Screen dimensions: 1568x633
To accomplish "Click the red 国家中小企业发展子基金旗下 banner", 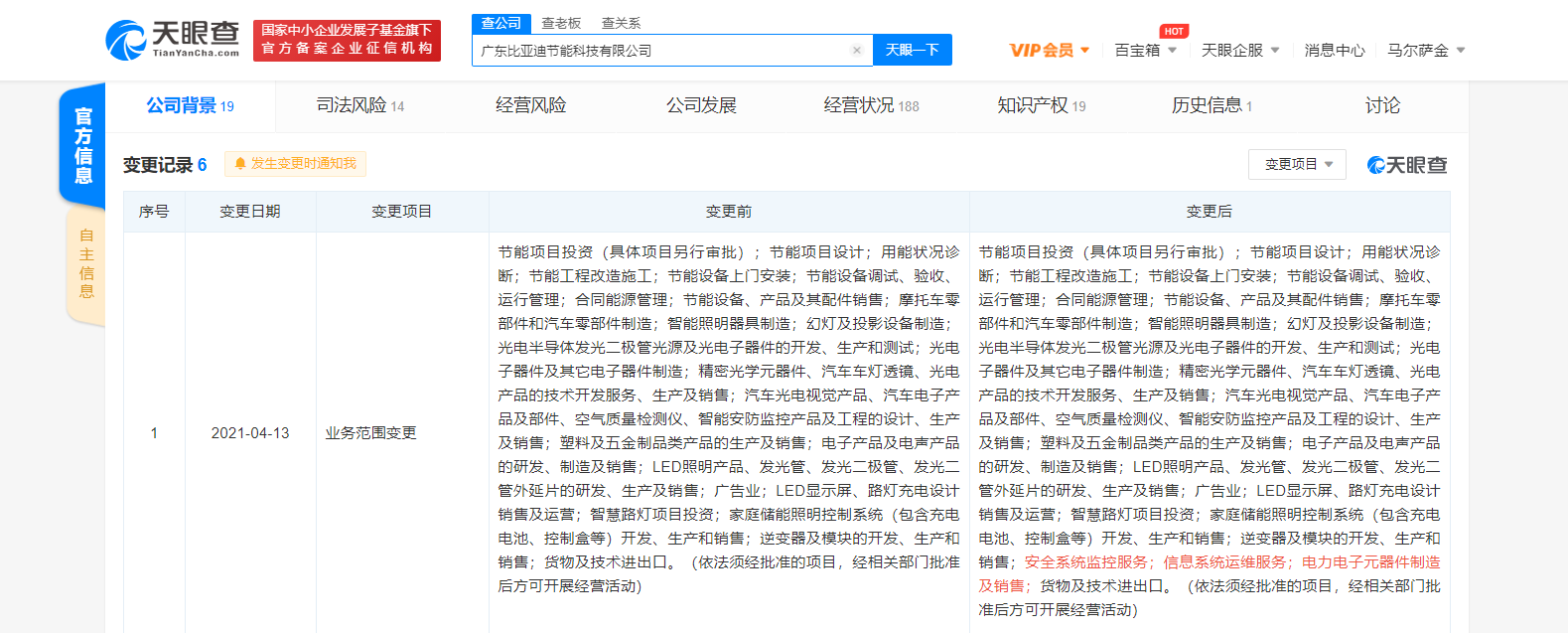I will click(x=347, y=40).
